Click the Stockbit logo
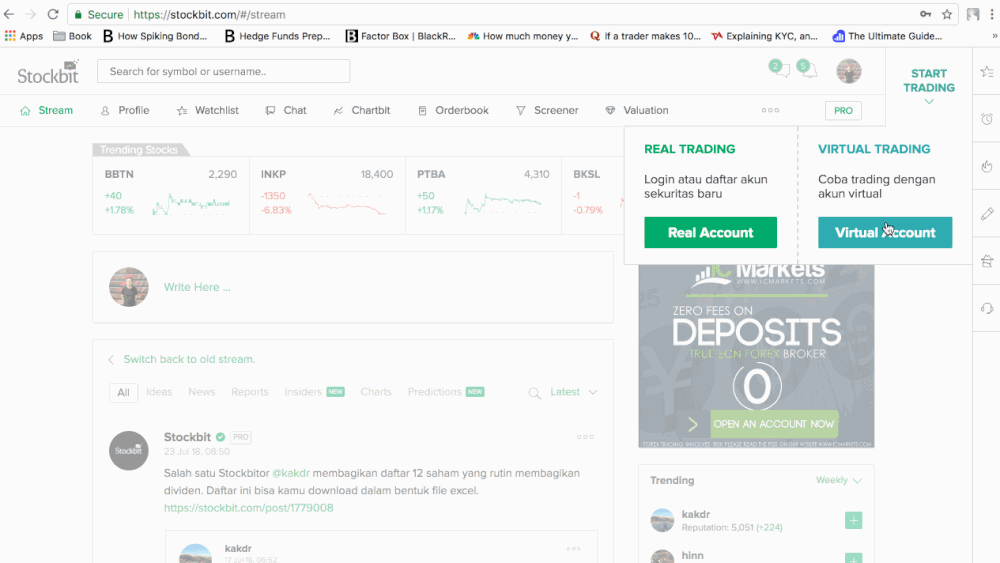The width and height of the screenshot is (1000, 563). [x=48, y=71]
